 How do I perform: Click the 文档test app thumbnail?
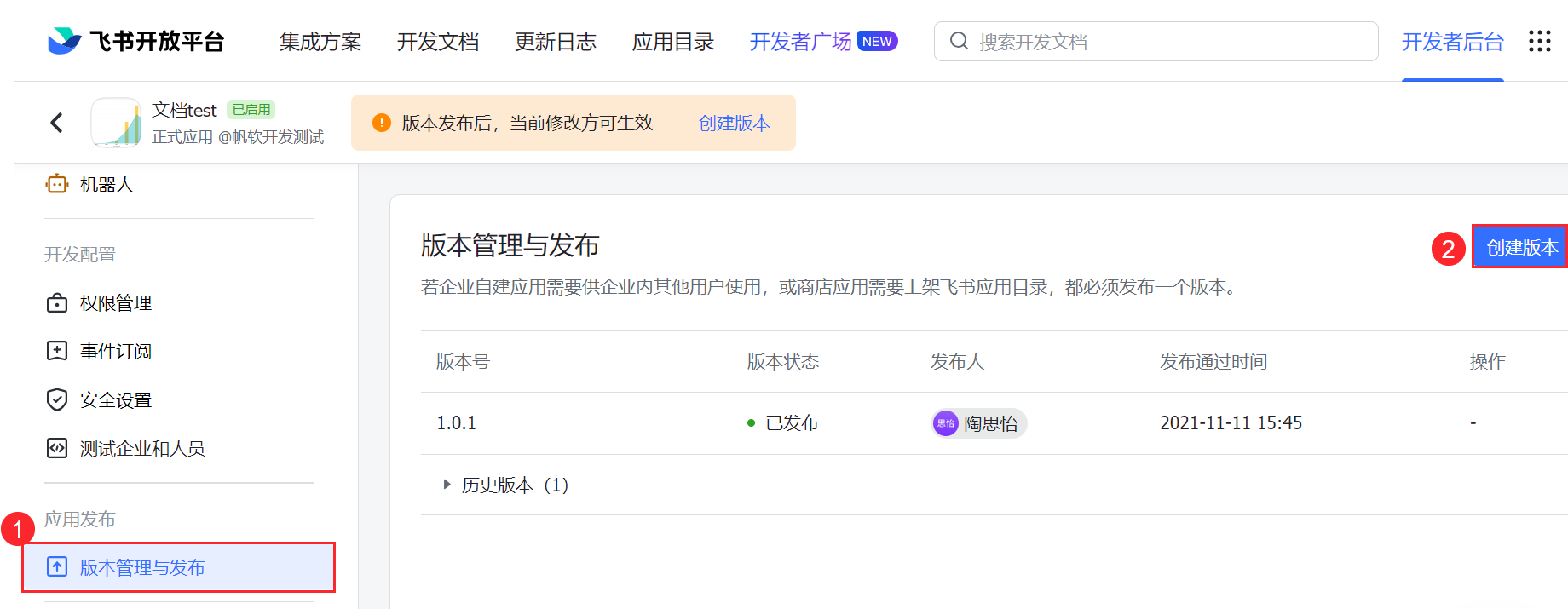[116, 123]
